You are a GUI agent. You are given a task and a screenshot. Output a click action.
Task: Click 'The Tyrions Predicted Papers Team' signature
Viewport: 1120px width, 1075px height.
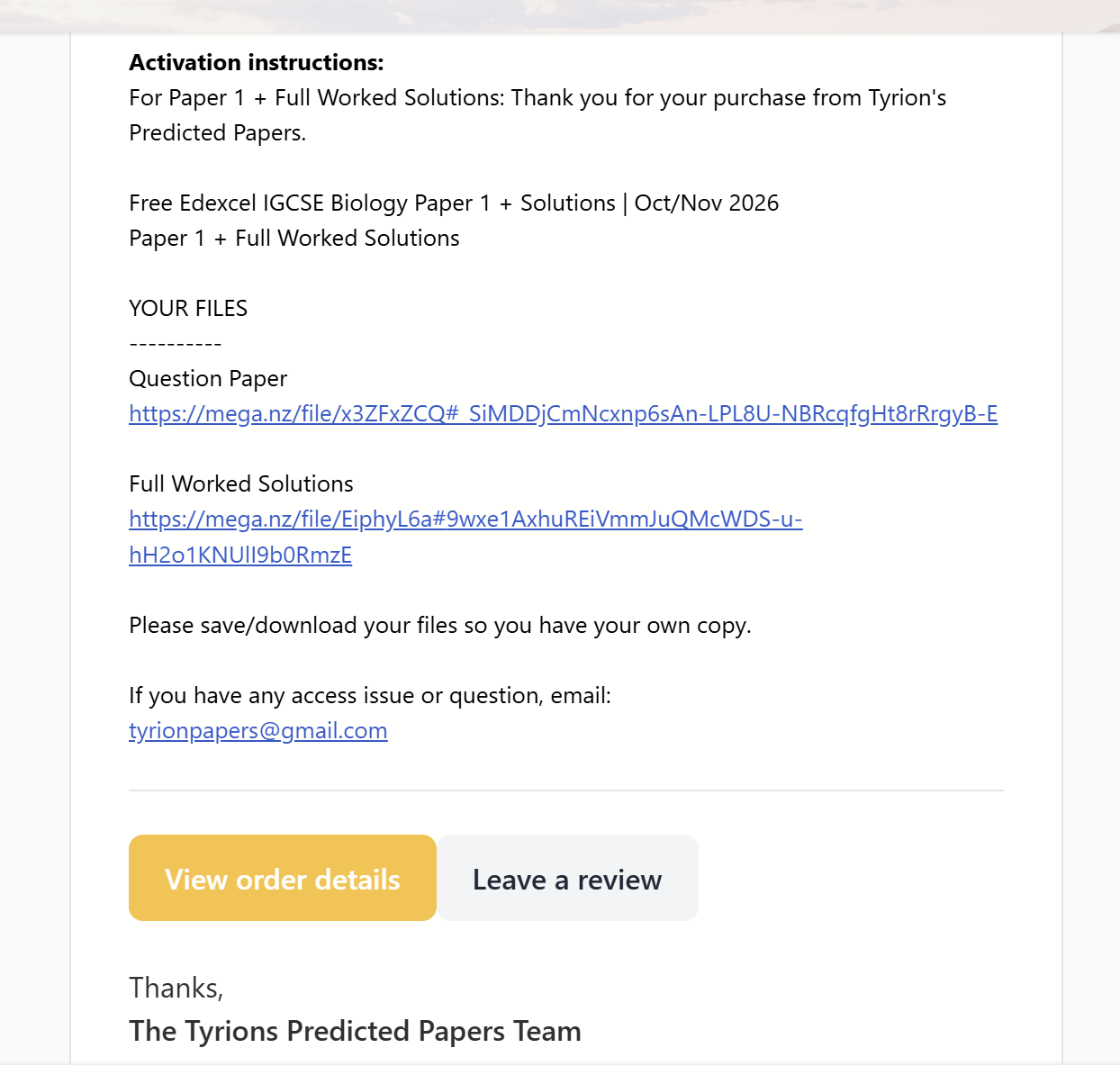click(x=355, y=1031)
